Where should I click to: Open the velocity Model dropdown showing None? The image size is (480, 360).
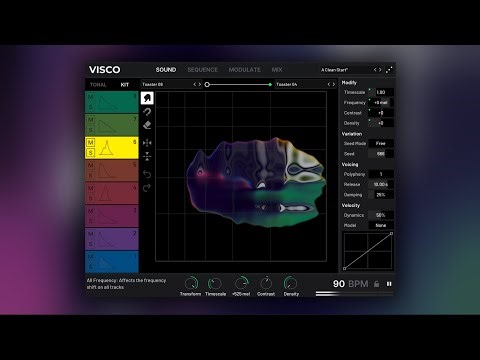click(381, 225)
